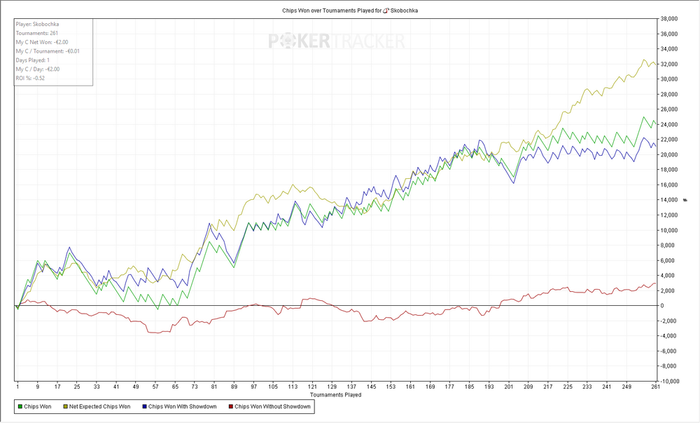Click the blue Chips Won With Showdown swatch

point(145,406)
